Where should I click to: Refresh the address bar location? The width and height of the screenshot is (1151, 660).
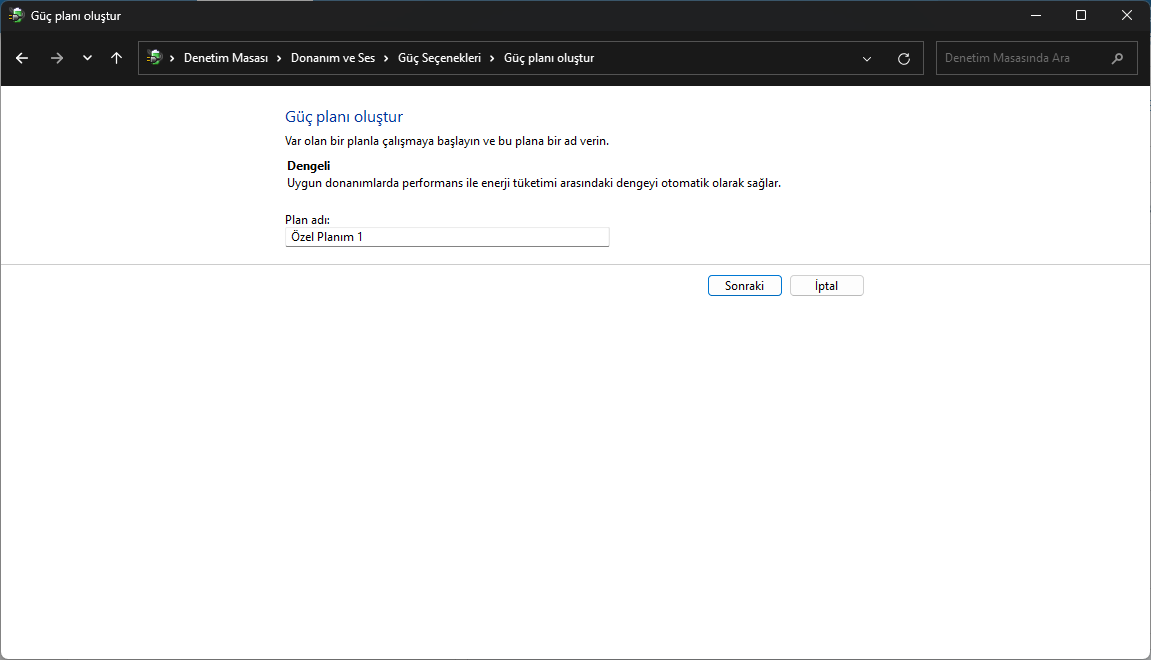(x=904, y=59)
